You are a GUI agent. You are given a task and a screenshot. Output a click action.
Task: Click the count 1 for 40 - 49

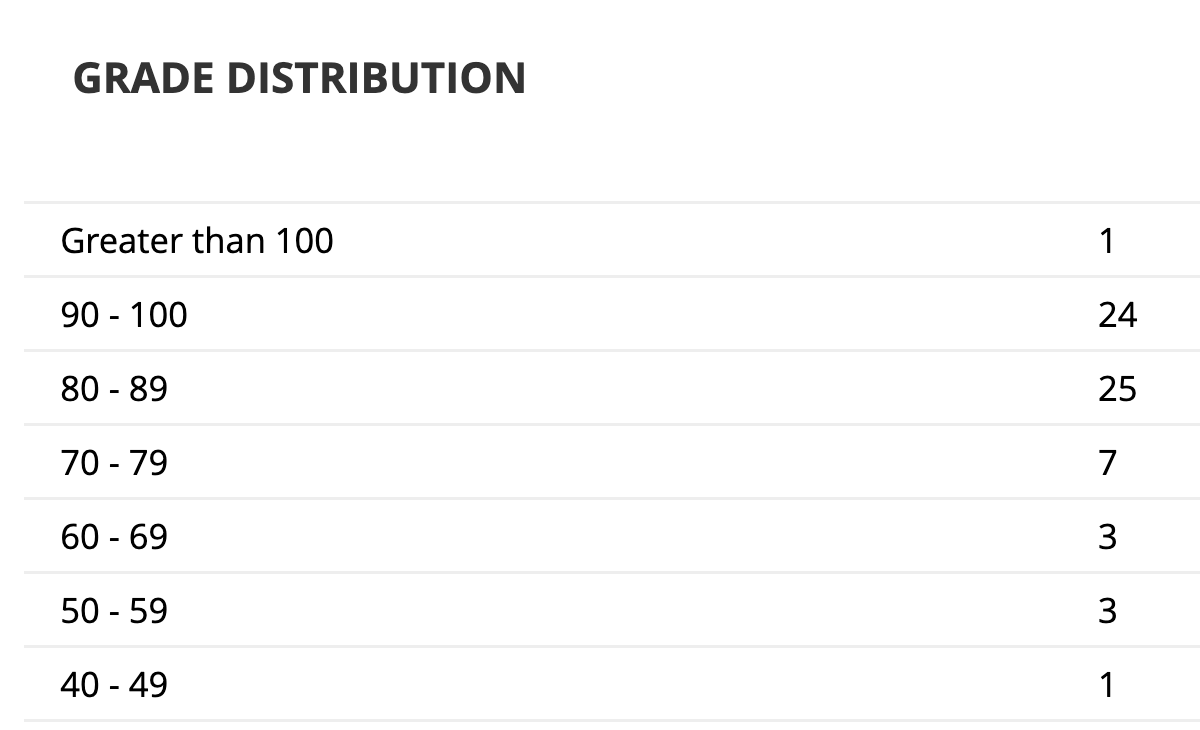(x=1106, y=685)
